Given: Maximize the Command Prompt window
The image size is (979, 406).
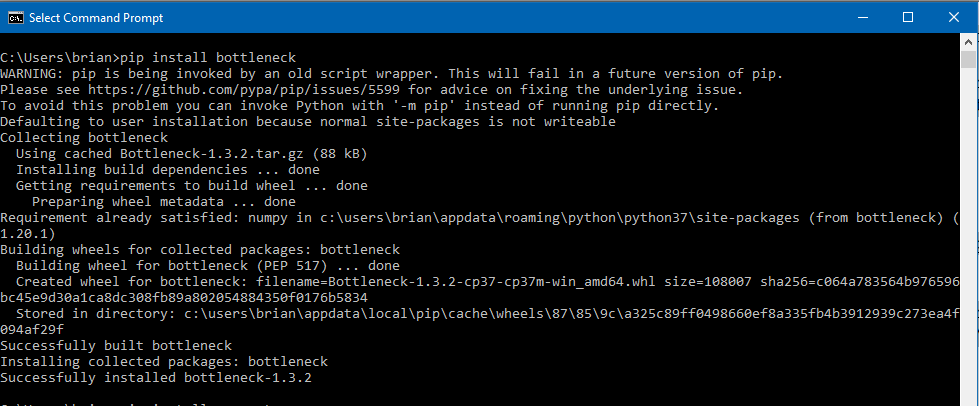Looking at the screenshot, I should point(908,17).
